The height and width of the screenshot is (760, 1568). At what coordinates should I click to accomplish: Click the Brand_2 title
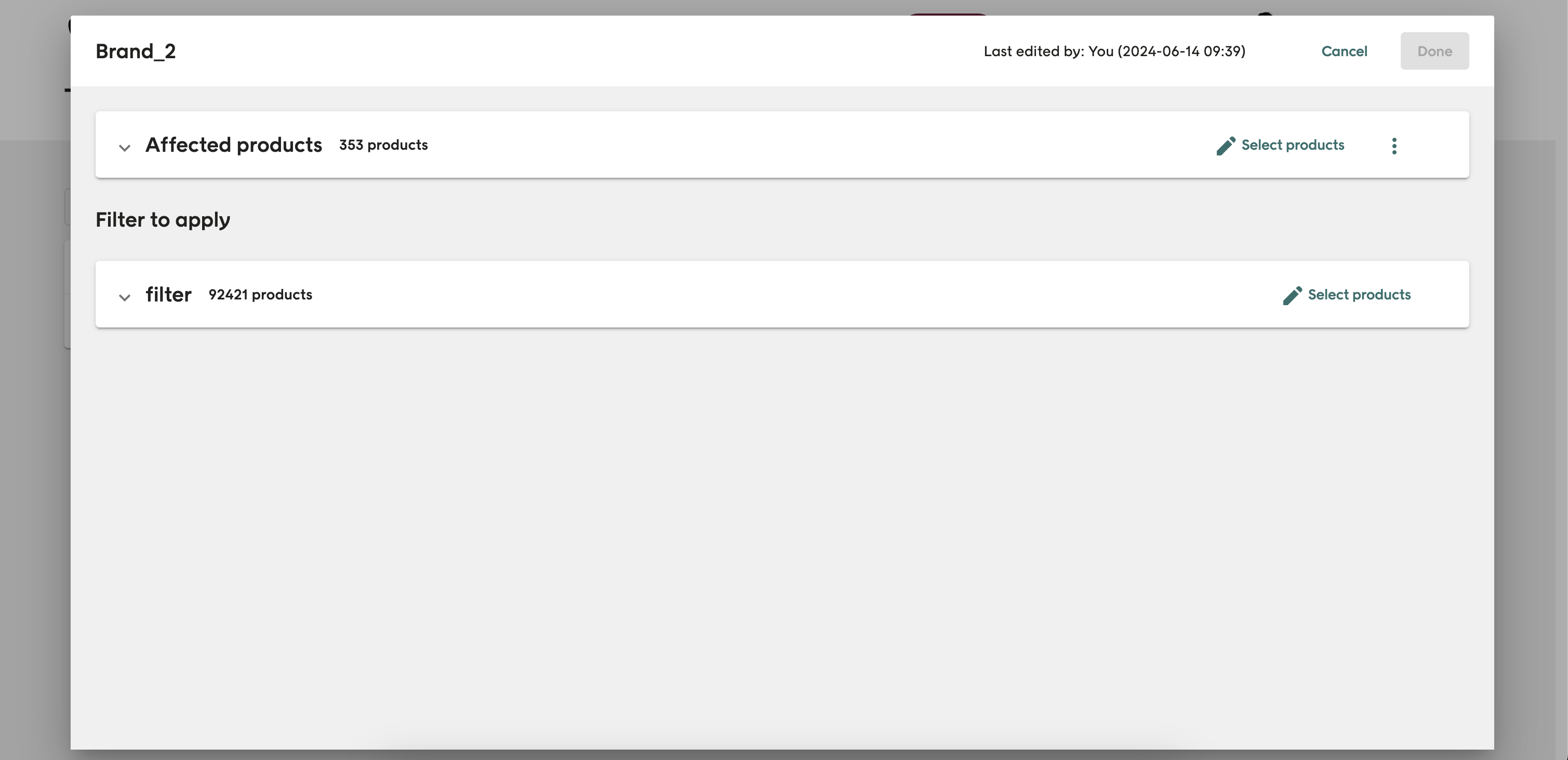coord(136,51)
